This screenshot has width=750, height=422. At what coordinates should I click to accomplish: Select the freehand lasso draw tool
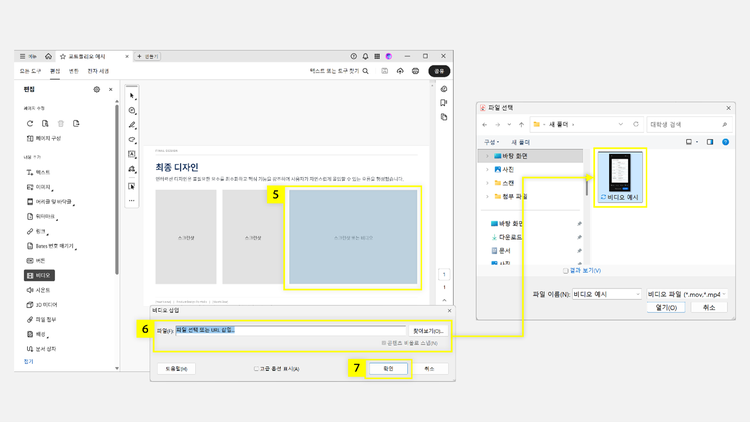(x=132, y=140)
